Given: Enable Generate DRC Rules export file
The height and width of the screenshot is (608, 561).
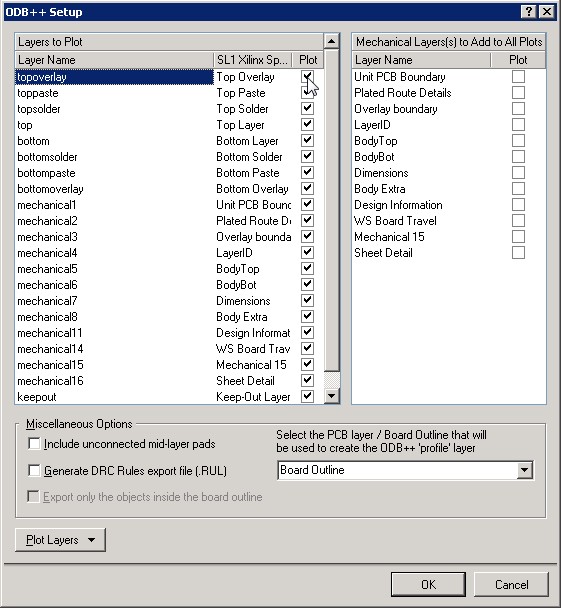Looking at the screenshot, I should point(34,470).
